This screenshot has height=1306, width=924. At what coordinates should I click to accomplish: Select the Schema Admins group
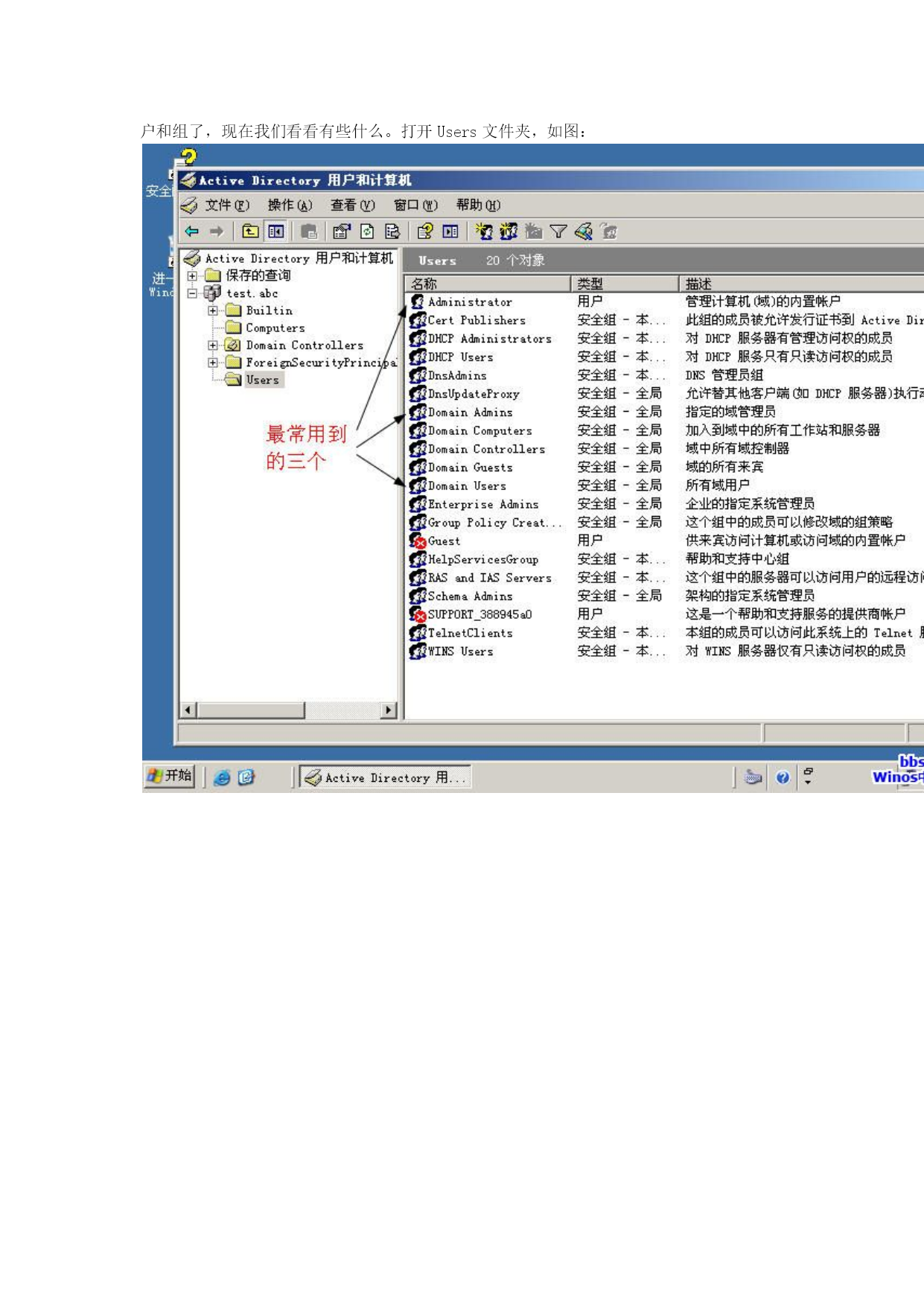click(462, 596)
